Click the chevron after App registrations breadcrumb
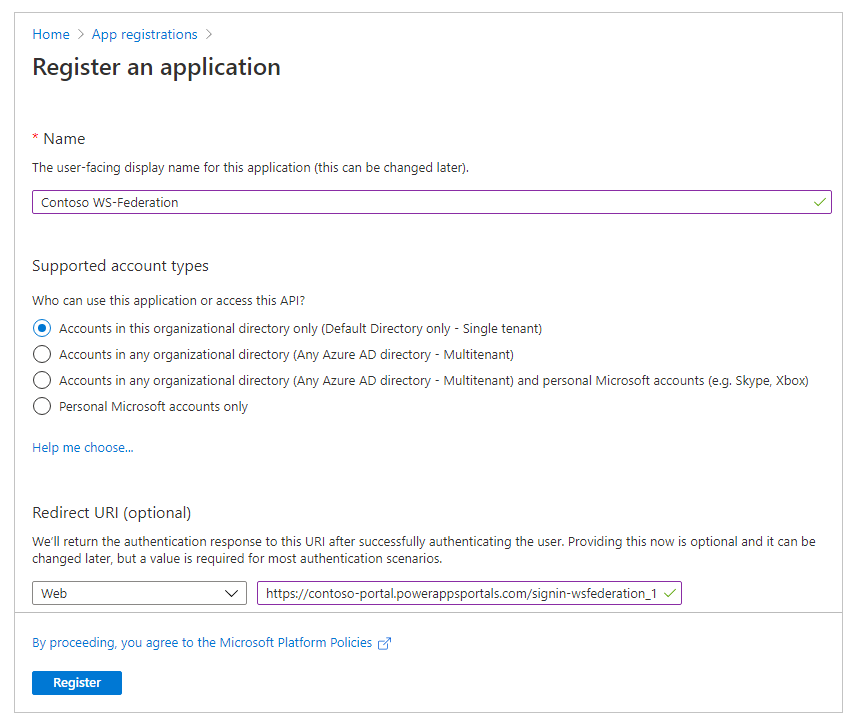The height and width of the screenshot is (727, 855). tap(209, 34)
